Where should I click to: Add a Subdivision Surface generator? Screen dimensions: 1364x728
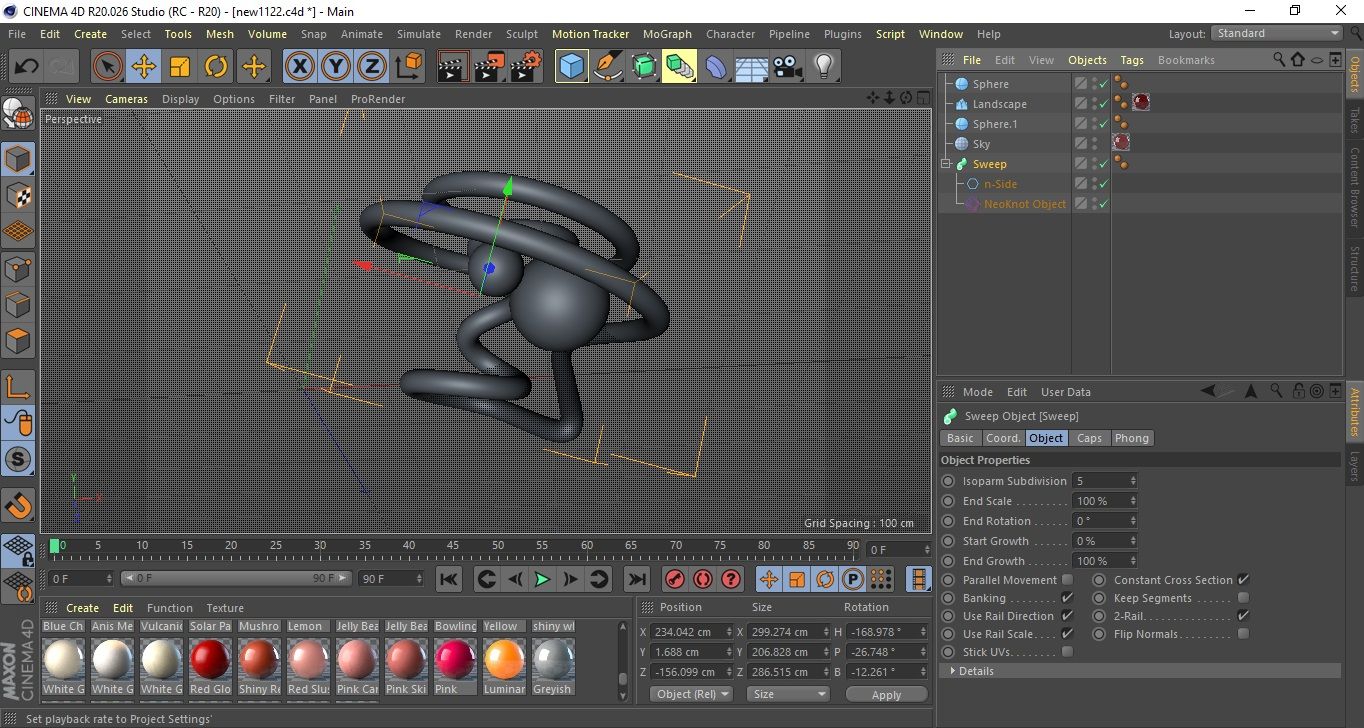pyautogui.click(x=644, y=67)
